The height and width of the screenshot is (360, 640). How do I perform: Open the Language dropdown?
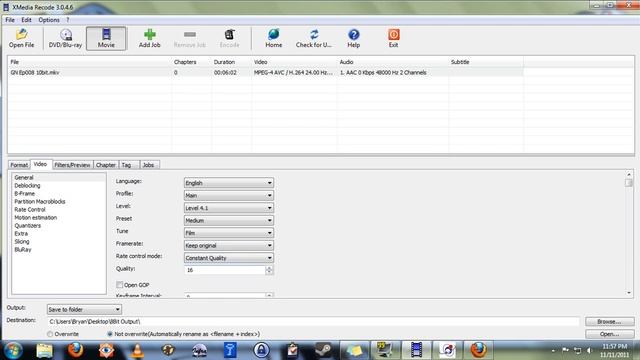coord(229,183)
